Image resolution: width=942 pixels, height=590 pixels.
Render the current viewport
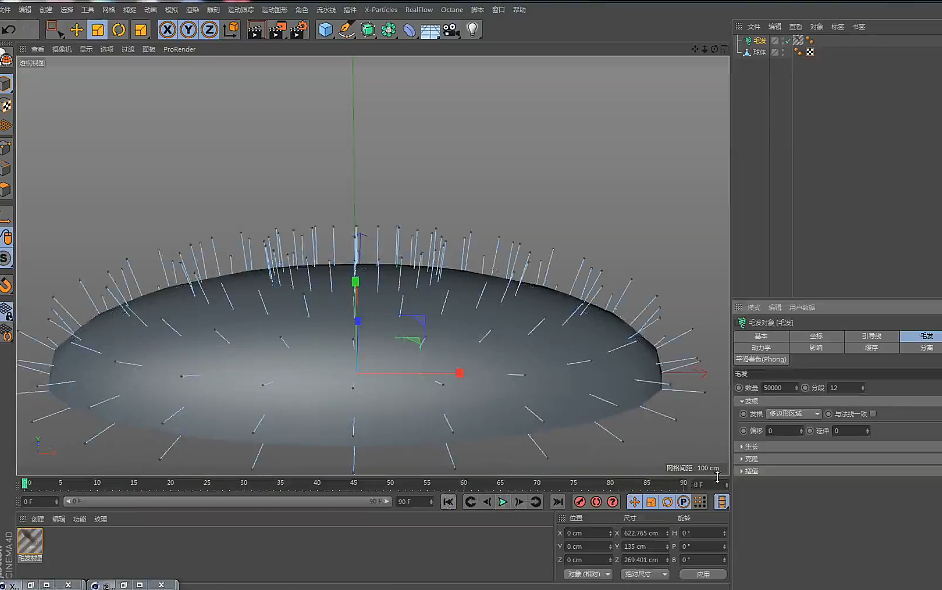tap(253, 30)
